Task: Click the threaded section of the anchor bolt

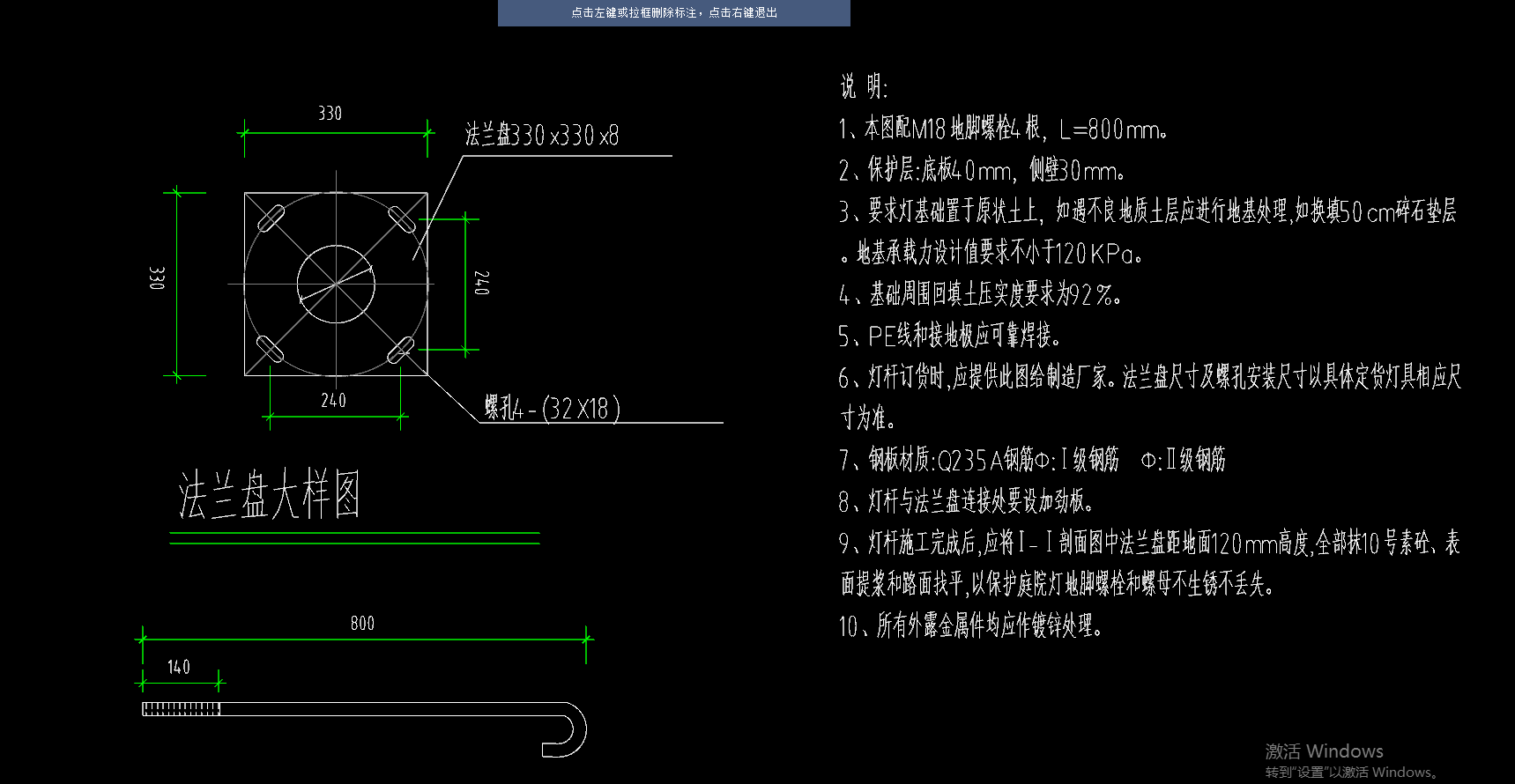Action: tap(181, 709)
